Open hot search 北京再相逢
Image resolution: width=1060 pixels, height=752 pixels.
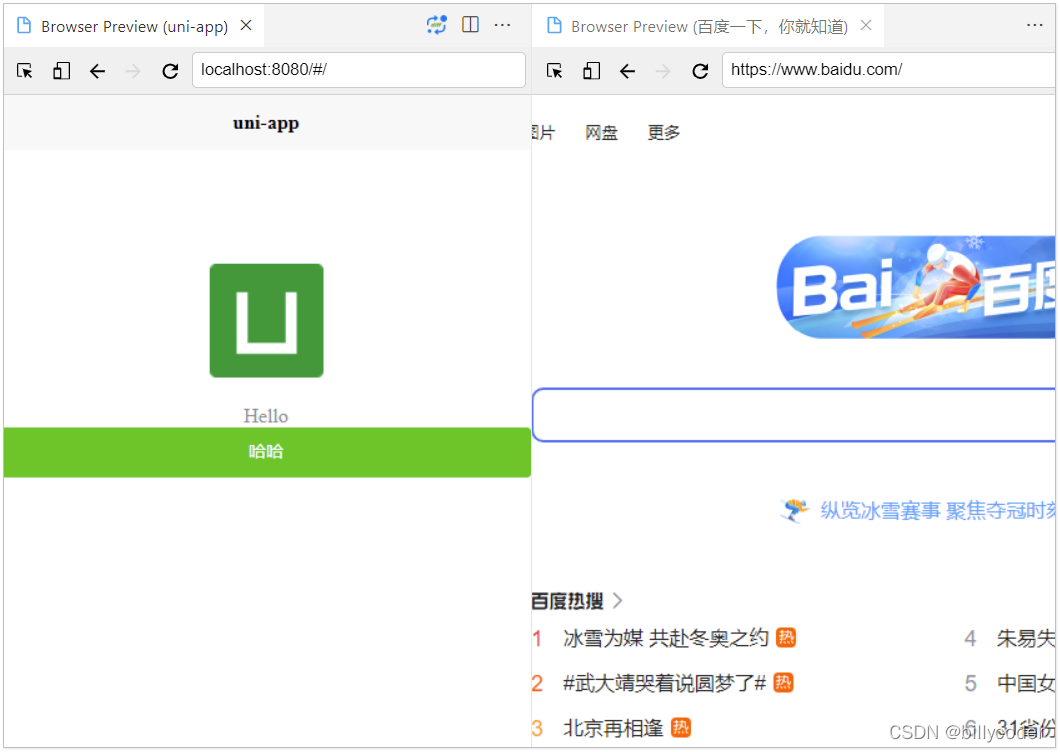coord(613,728)
